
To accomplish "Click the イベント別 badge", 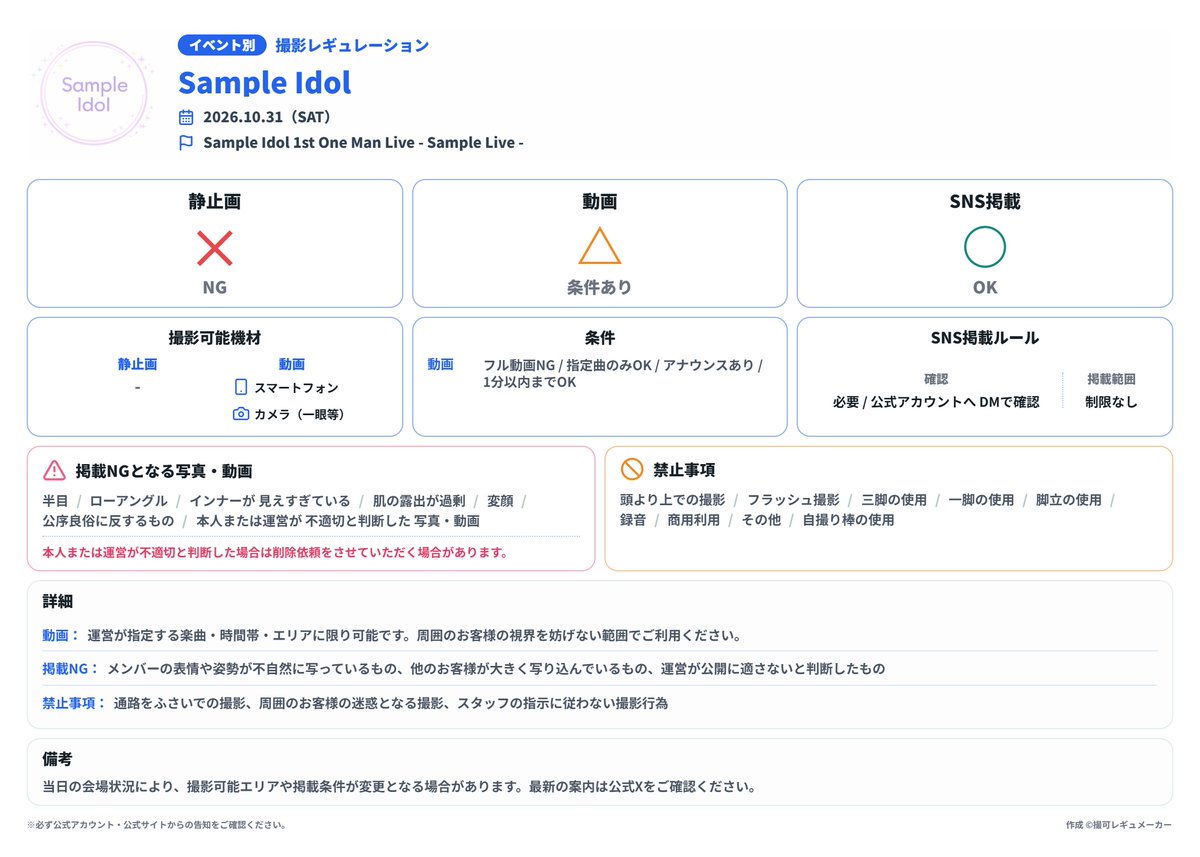I will (222, 45).
